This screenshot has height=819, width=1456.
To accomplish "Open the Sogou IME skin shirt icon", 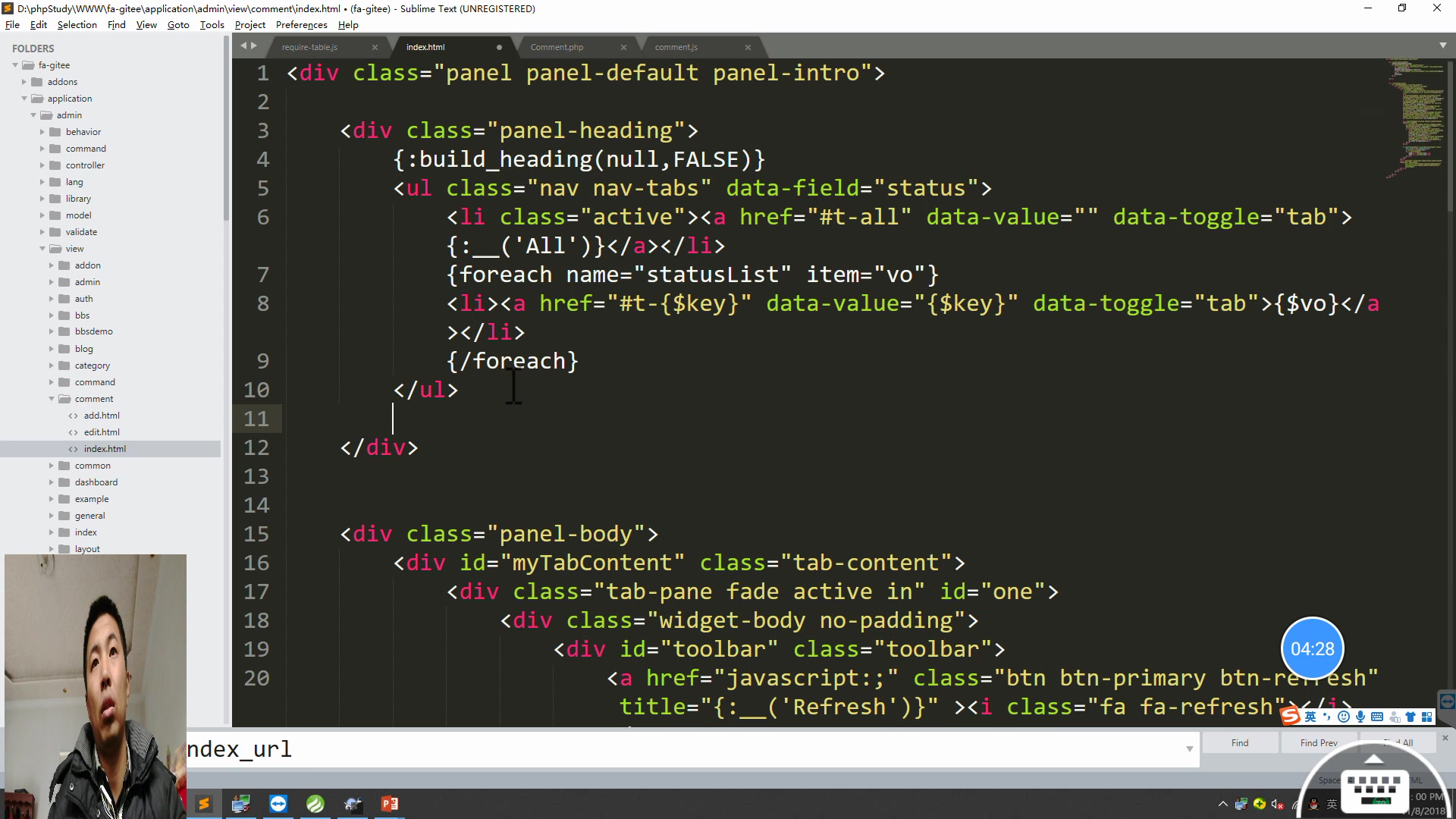I will coord(1410,717).
